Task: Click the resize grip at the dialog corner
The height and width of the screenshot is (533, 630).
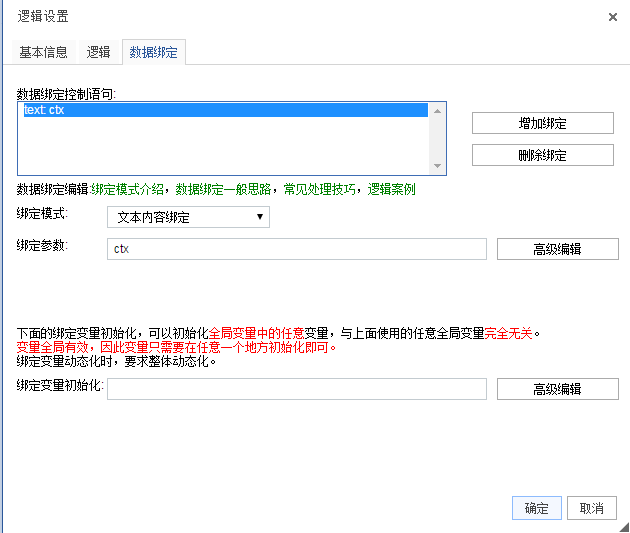Action: click(x=624, y=527)
